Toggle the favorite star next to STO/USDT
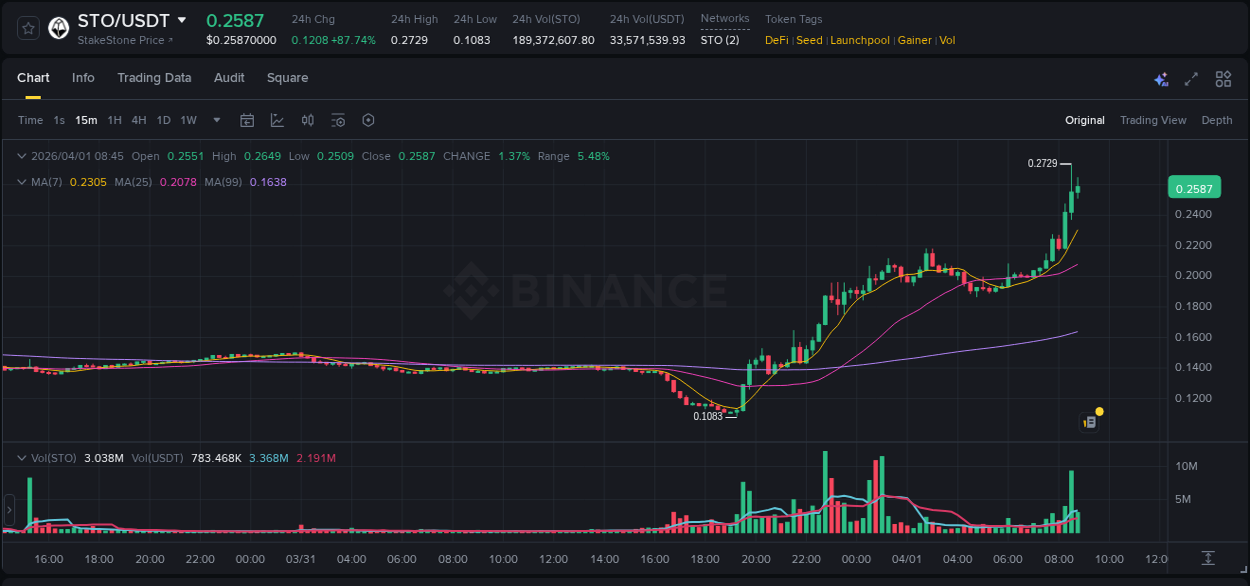This screenshot has height=586, width=1250. 26,28
